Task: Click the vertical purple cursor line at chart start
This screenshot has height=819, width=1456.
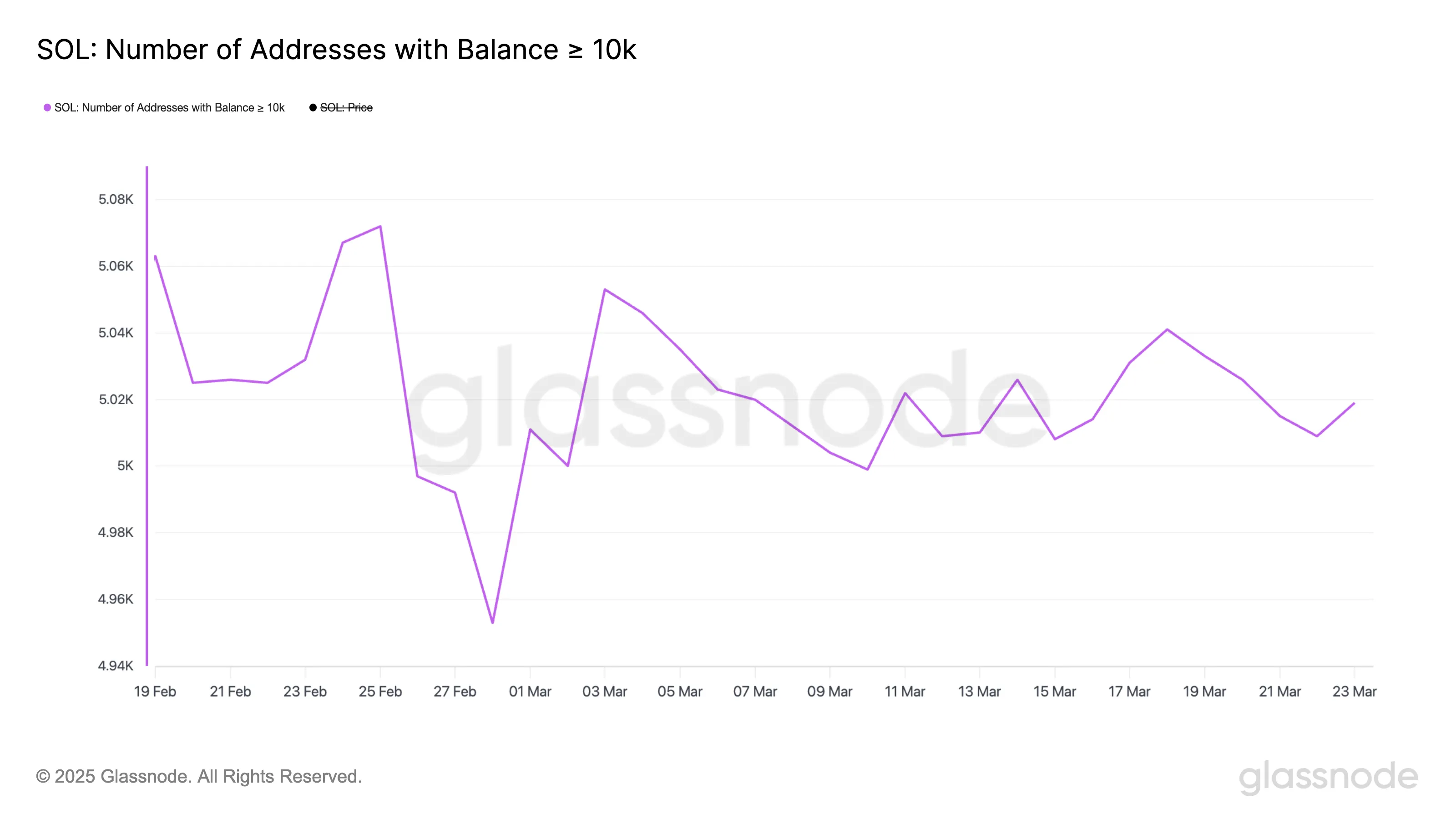Action: 147,416
